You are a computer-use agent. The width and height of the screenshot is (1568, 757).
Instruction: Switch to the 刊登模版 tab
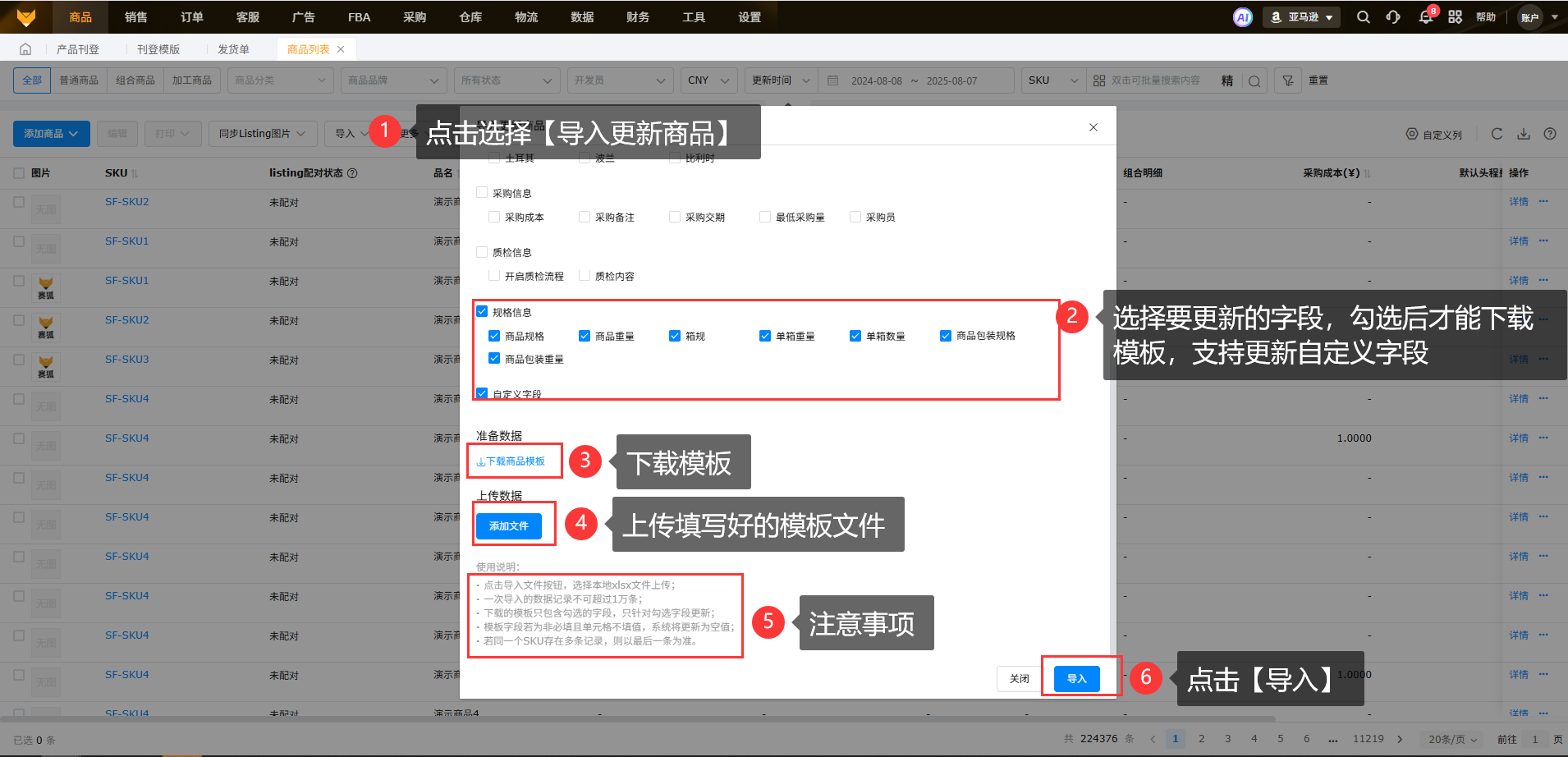pyautogui.click(x=158, y=49)
